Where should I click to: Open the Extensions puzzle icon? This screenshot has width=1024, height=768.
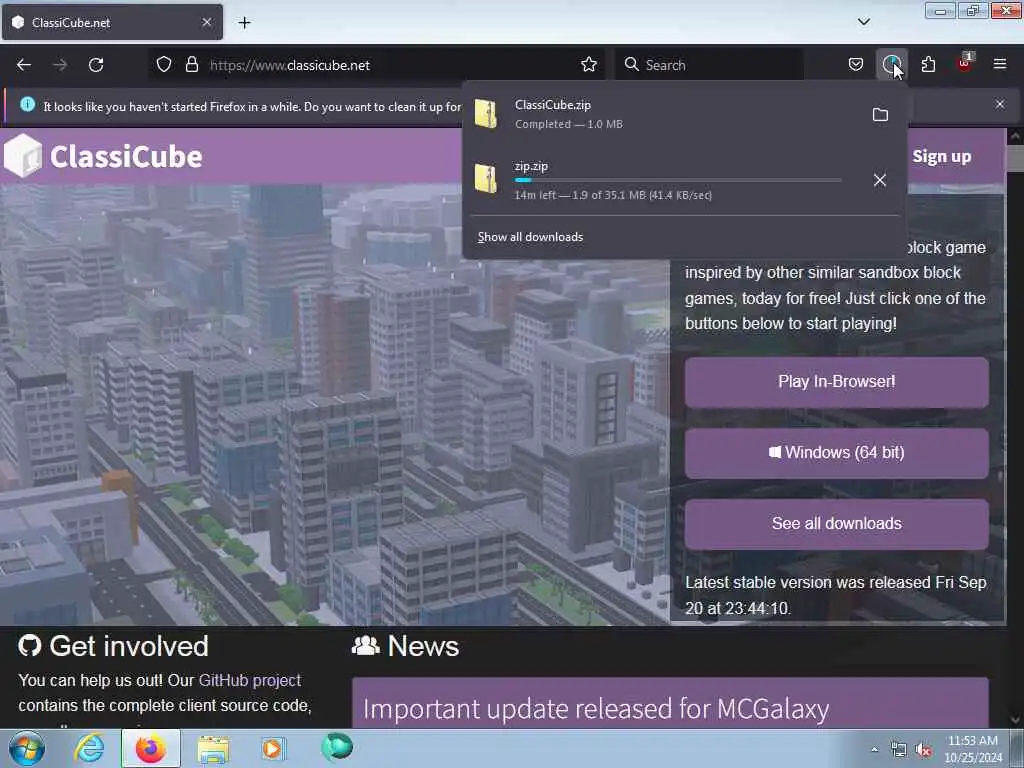point(928,65)
